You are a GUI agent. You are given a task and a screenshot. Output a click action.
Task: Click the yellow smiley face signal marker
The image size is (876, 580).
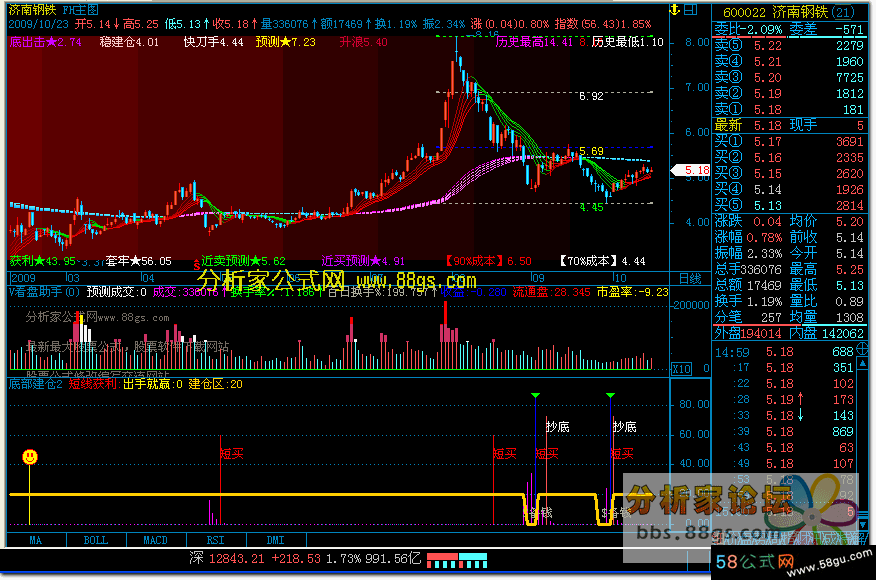click(30, 457)
